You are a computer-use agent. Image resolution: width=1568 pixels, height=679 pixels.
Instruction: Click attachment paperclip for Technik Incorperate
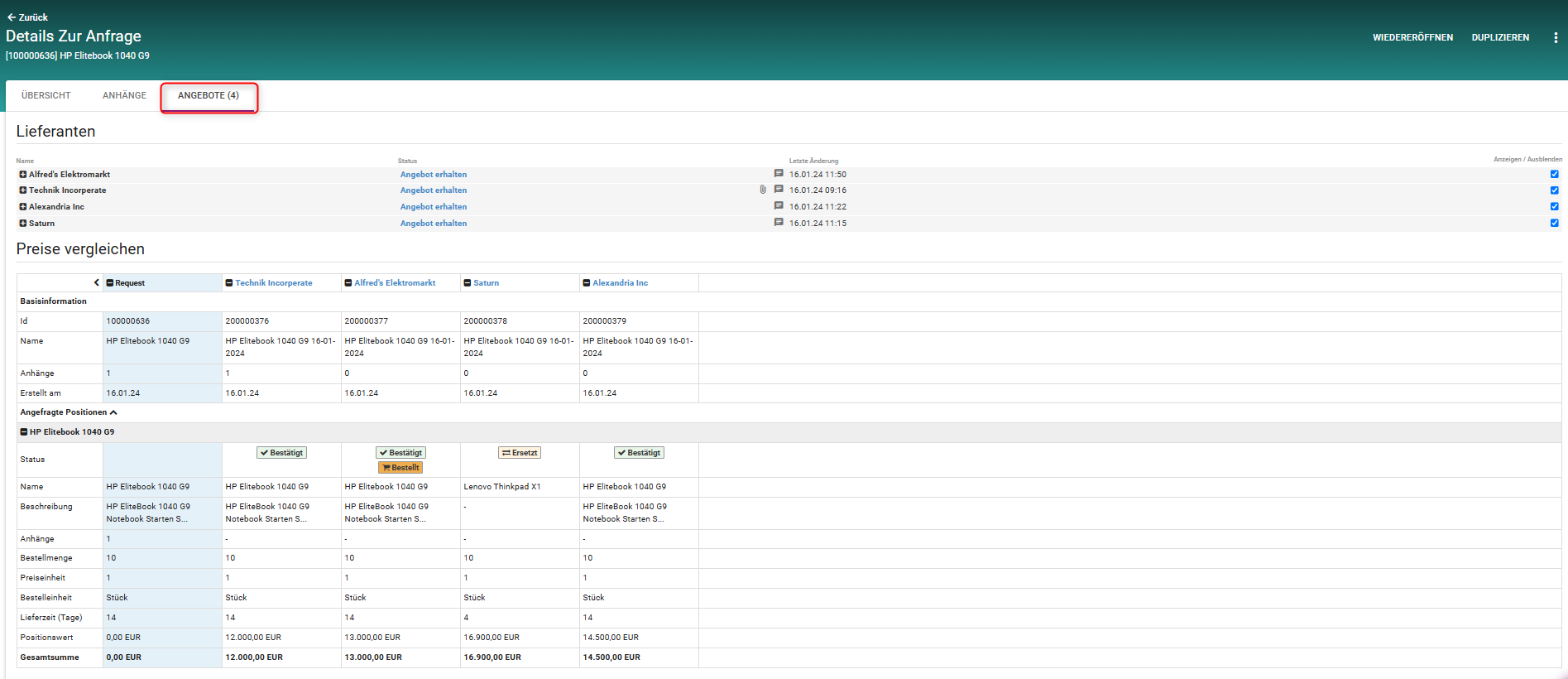pos(763,190)
